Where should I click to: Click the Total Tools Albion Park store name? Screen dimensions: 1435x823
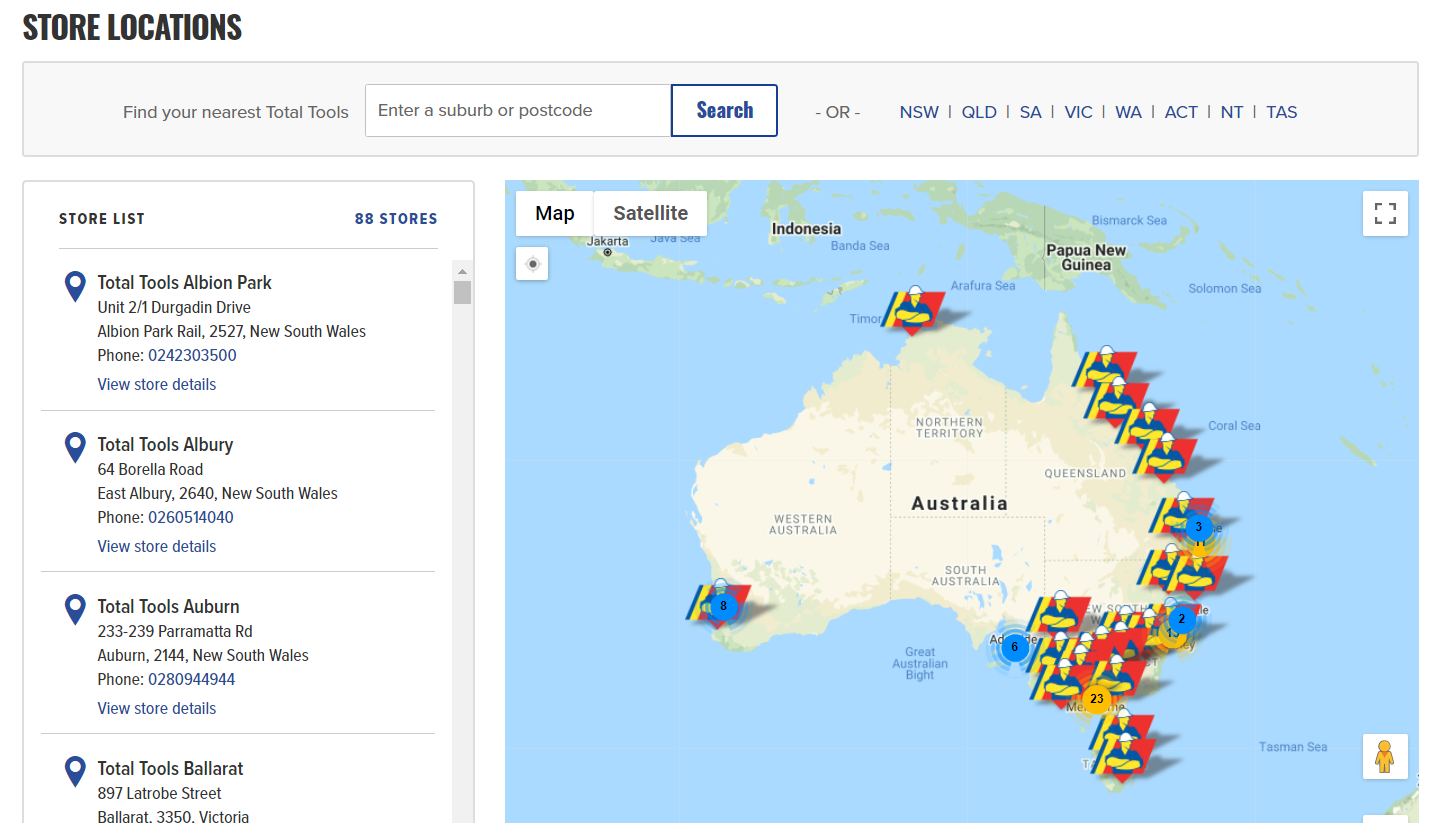point(185,283)
